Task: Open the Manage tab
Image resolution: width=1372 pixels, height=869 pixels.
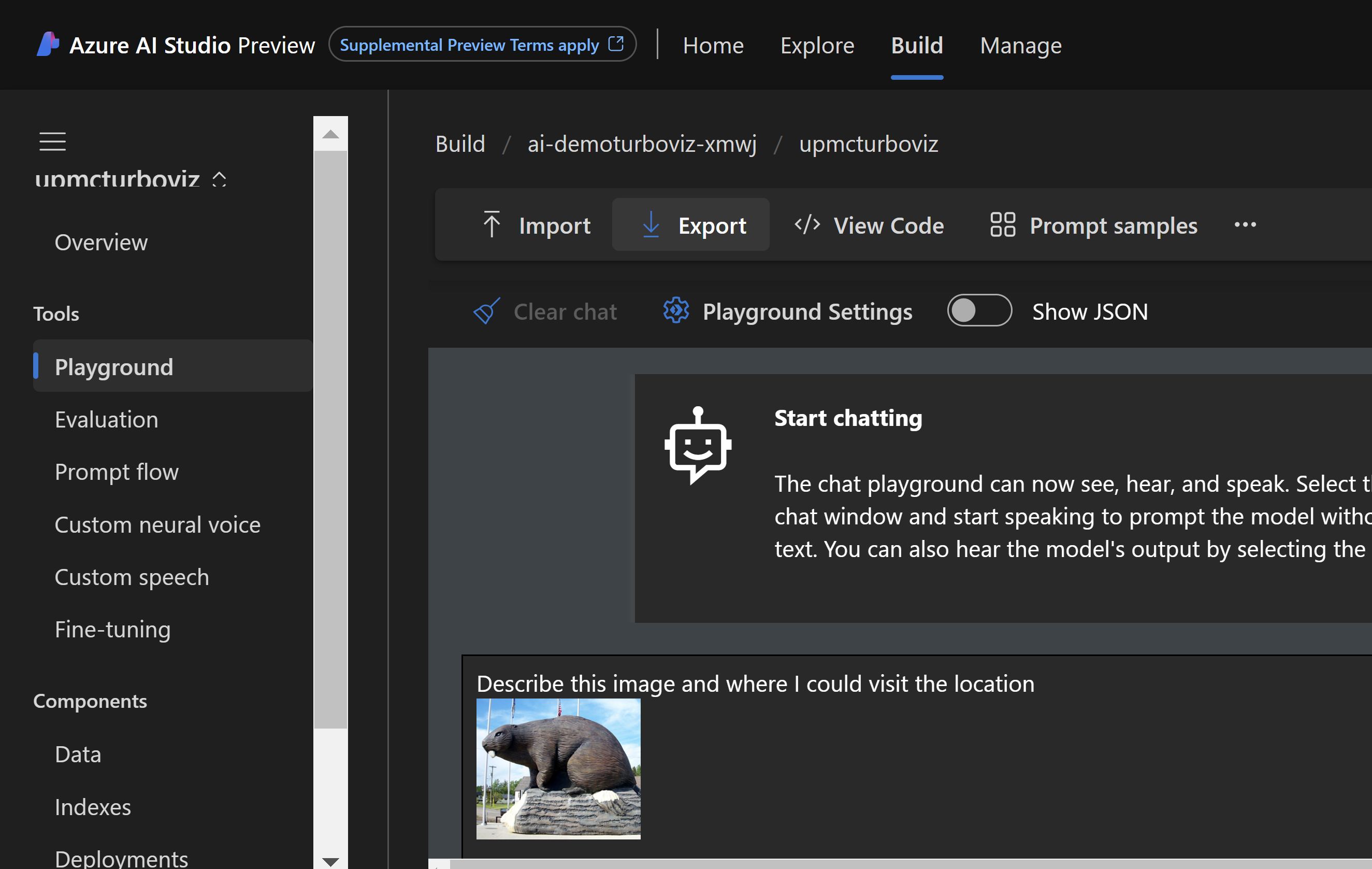Action: point(1020,46)
